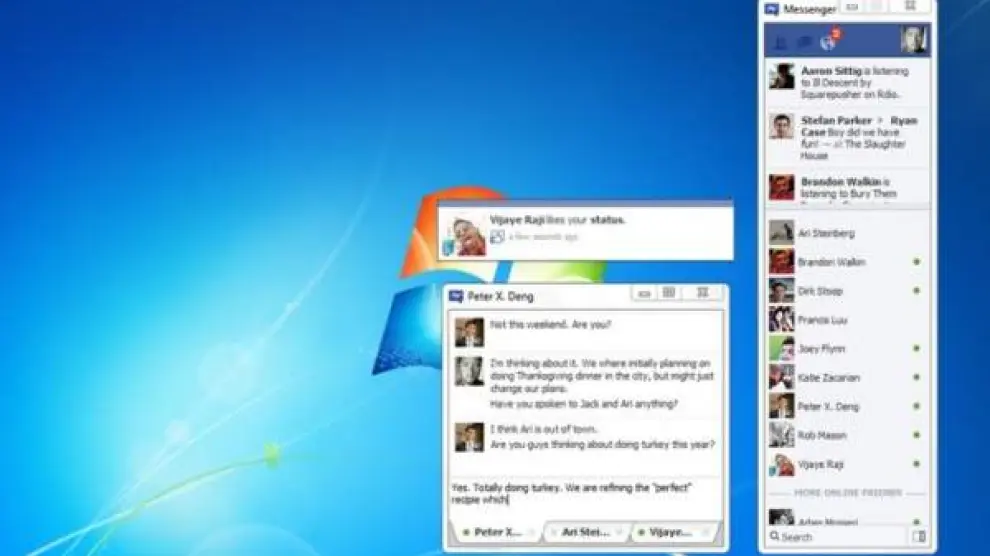
Task: Switch to the Ari Stei... chat tab
Action: [x=584, y=532]
